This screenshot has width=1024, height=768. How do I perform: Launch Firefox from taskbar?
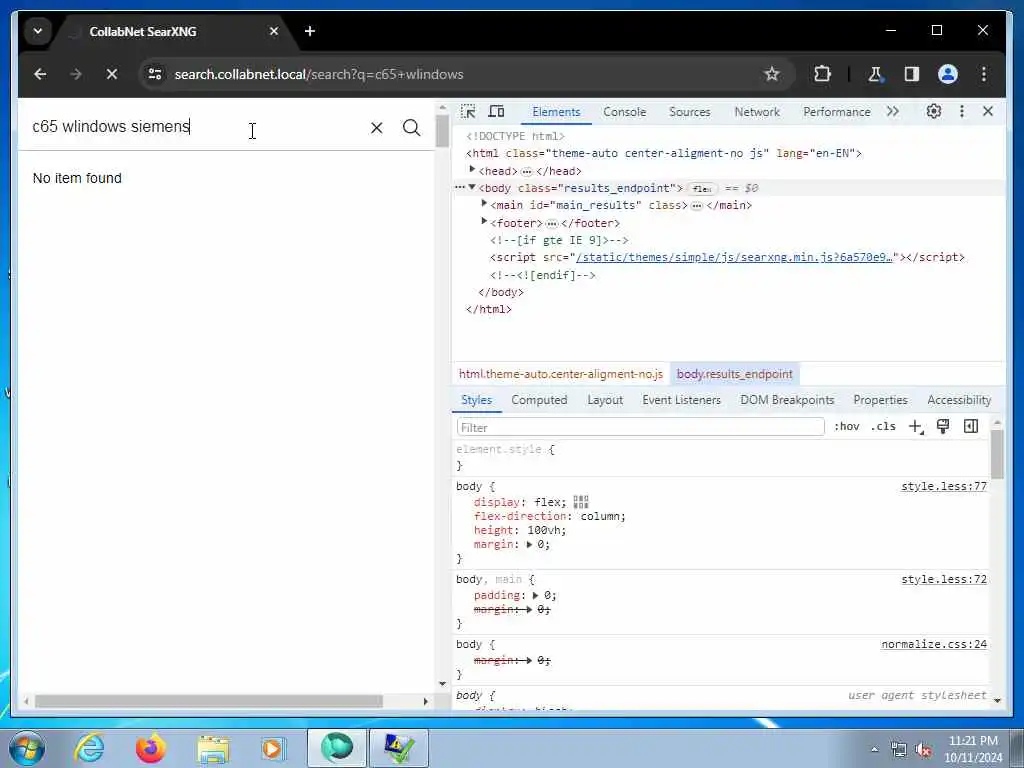click(150, 748)
